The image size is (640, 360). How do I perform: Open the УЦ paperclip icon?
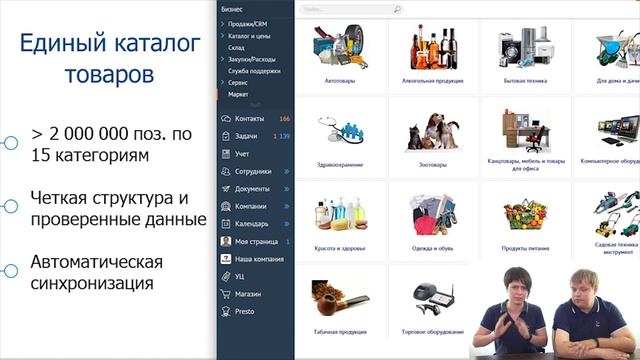pos(226,276)
